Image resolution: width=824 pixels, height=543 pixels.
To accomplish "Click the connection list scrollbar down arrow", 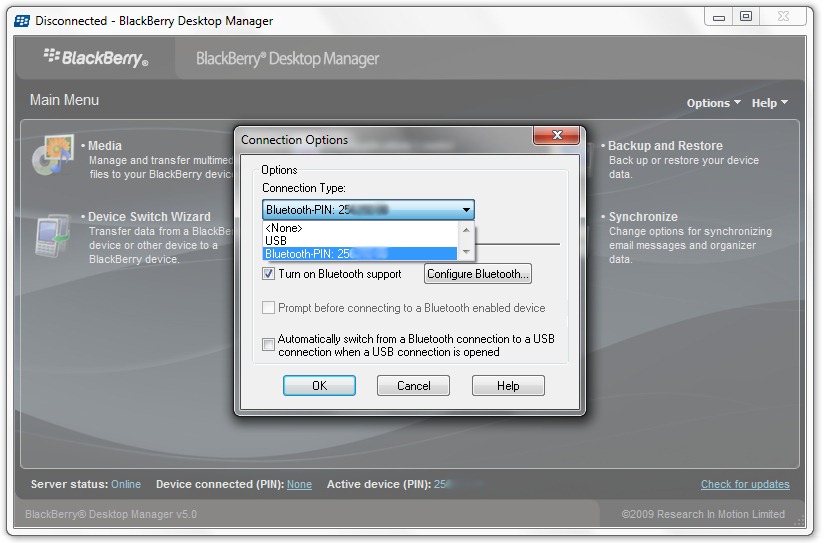I will point(466,253).
